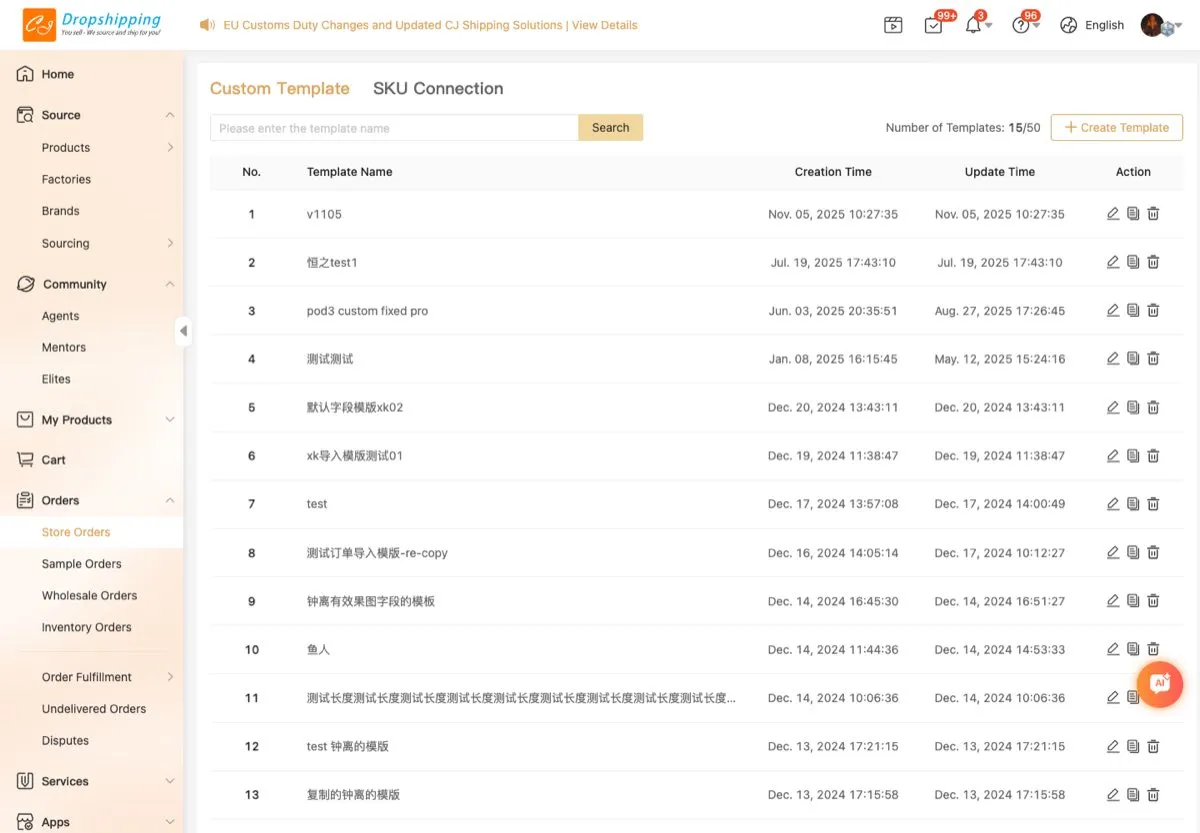Select the Custom Template tab
The image size is (1200, 833).
coord(280,88)
